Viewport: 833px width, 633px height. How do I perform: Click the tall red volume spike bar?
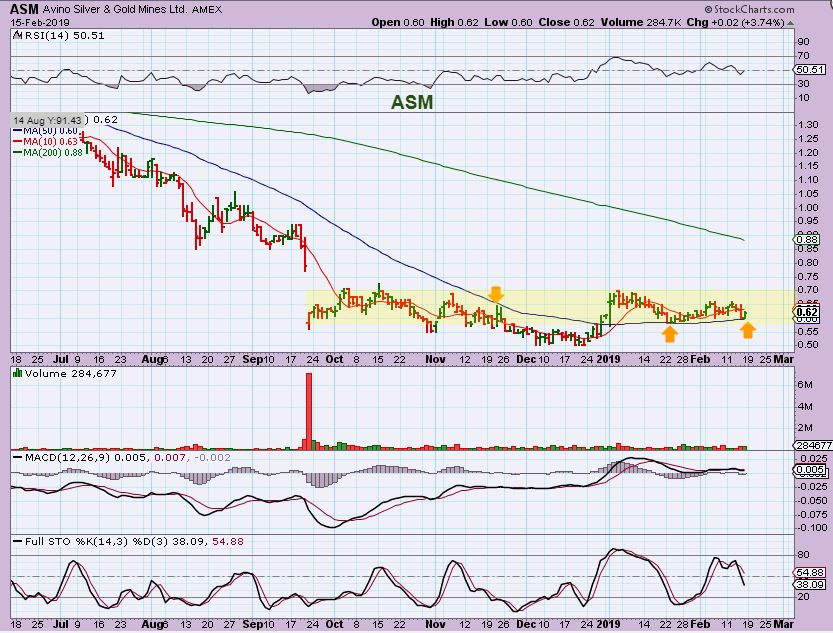pyautogui.click(x=309, y=411)
